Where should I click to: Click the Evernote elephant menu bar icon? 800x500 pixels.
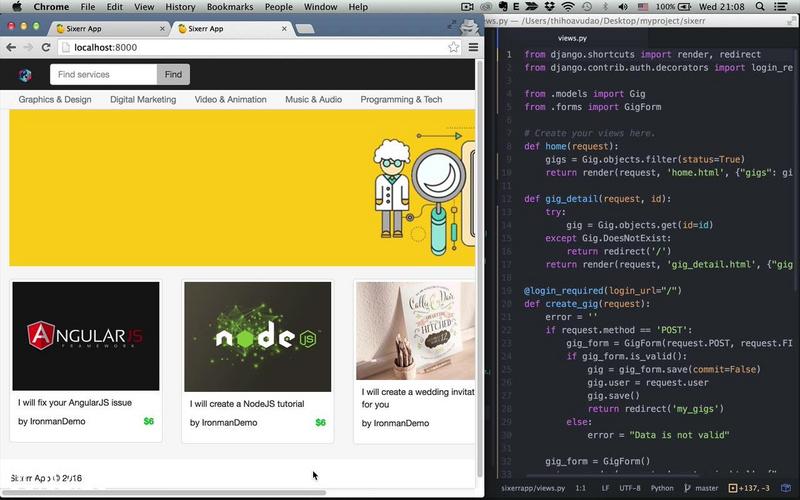pyautogui.click(x=504, y=7)
